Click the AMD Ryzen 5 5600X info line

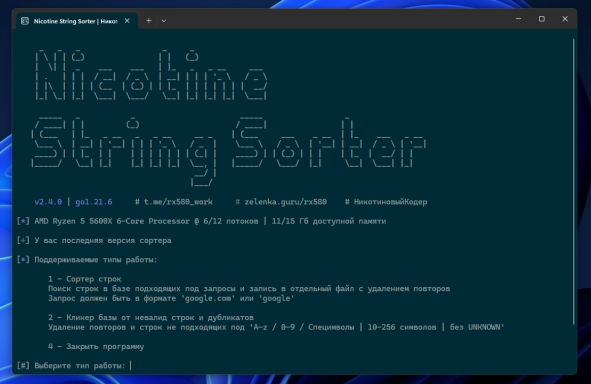pyautogui.click(x=210, y=221)
